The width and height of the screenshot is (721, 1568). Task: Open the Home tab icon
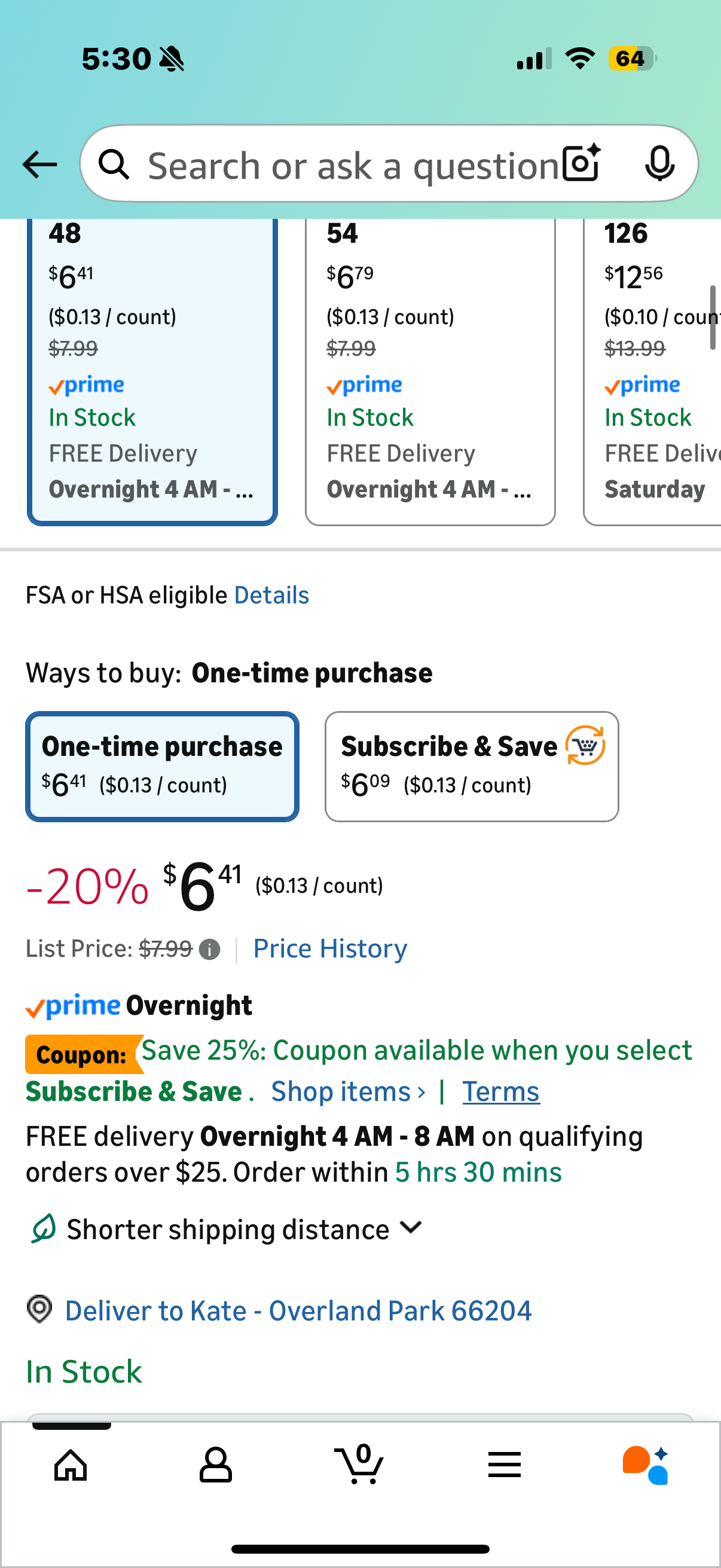click(x=71, y=1465)
